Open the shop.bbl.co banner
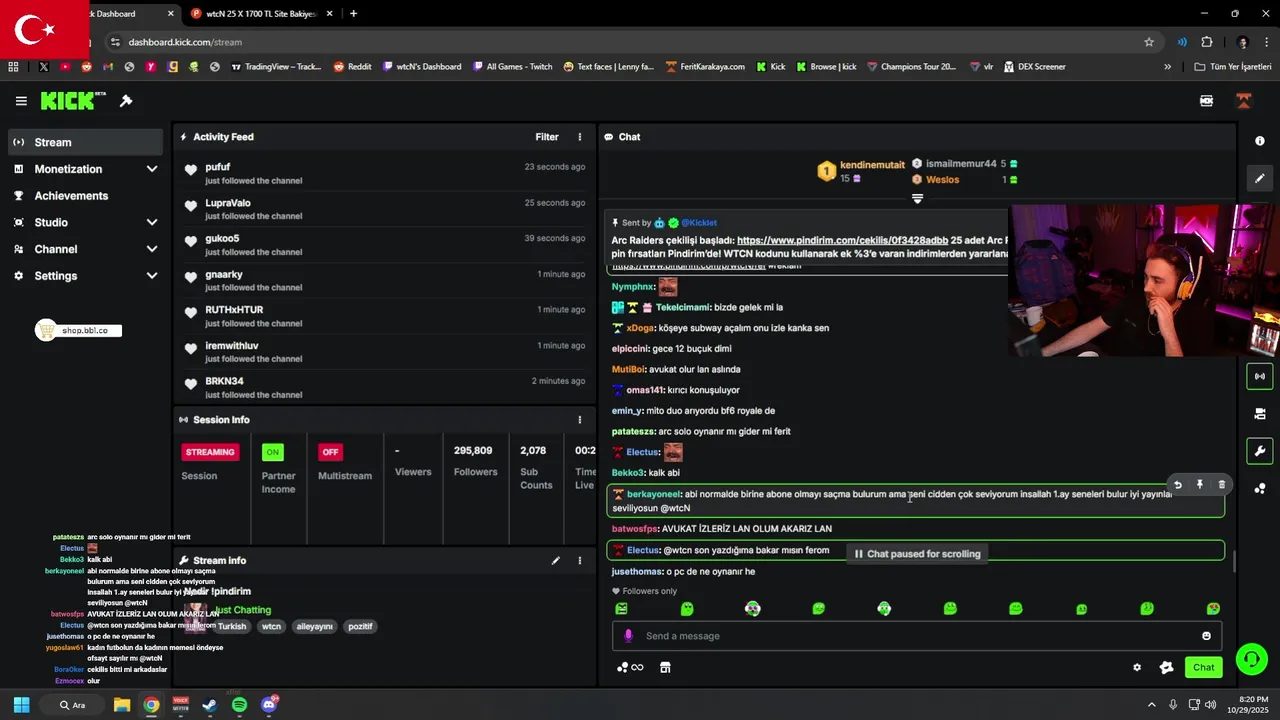This screenshot has width=1280, height=720. 79,330
